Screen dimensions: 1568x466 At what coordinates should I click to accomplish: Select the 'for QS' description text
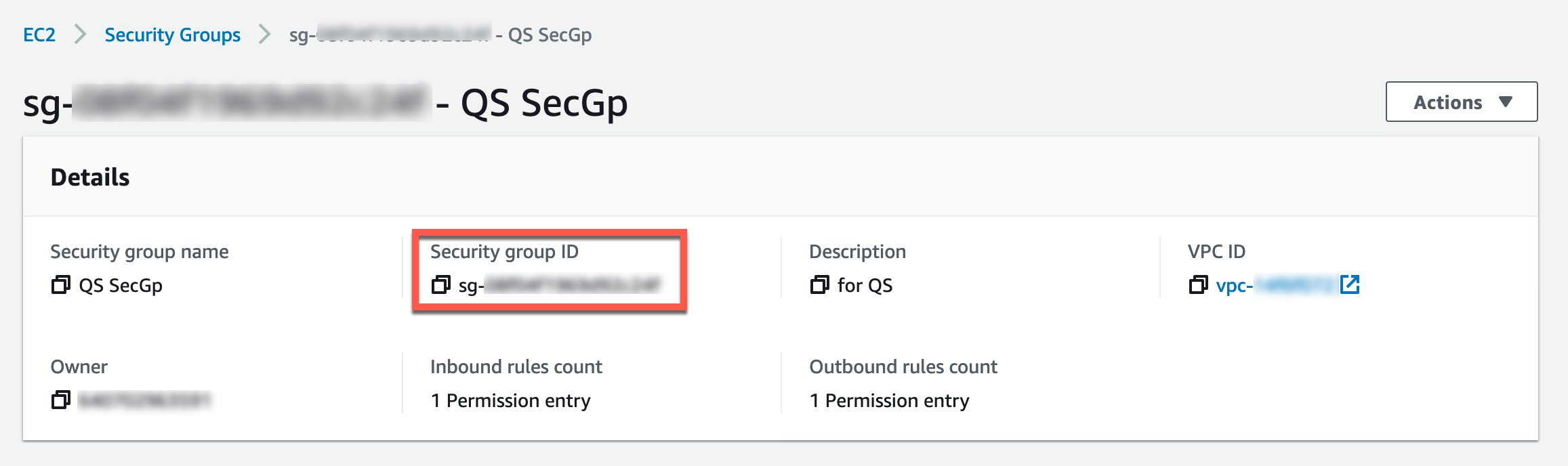865,286
